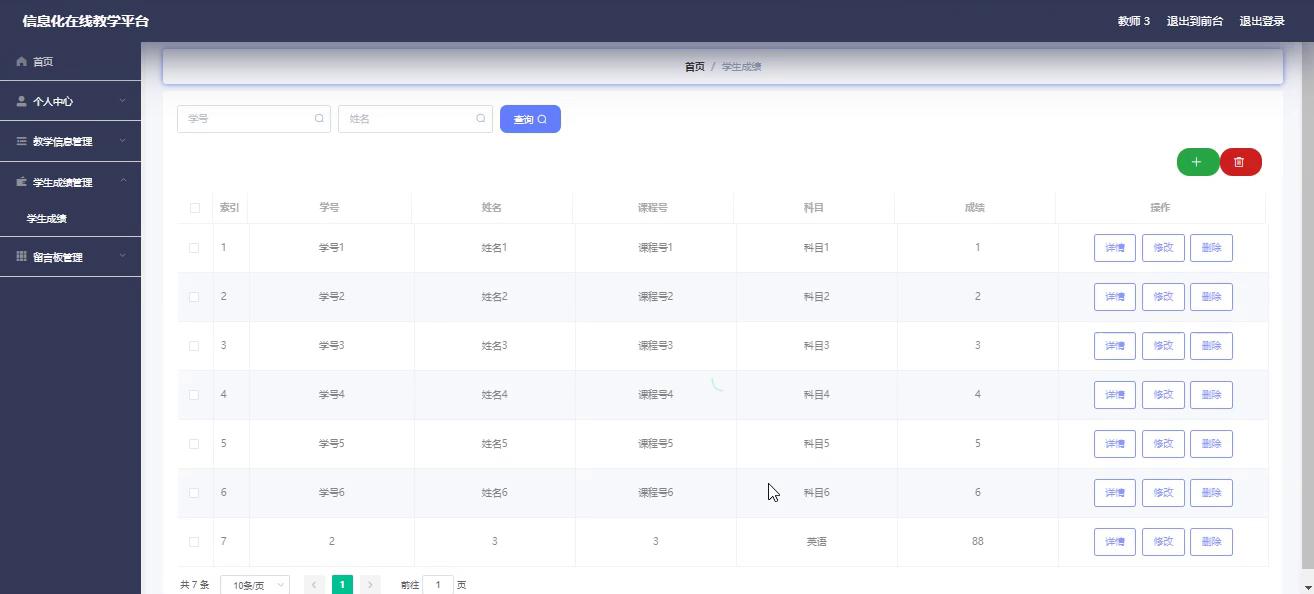This screenshot has height=594, width=1314.
Task: Open the 10 items per page dropdown
Action: (x=254, y=585)
